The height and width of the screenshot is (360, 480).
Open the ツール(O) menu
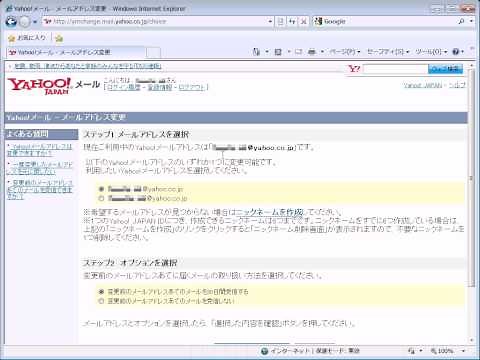coord(431,52)
